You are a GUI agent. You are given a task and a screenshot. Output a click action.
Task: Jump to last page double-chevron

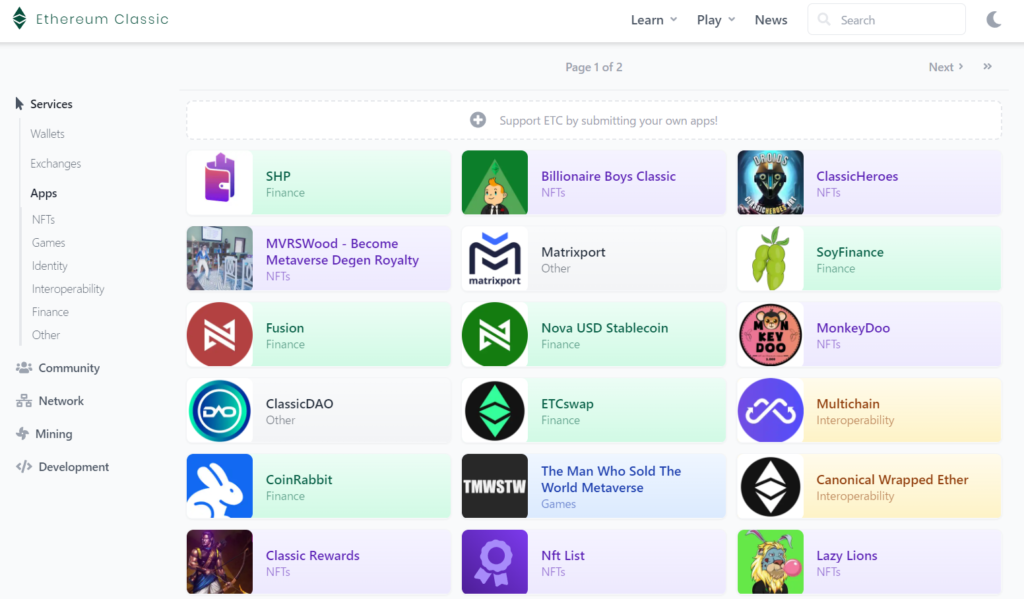tap(988, 67)
